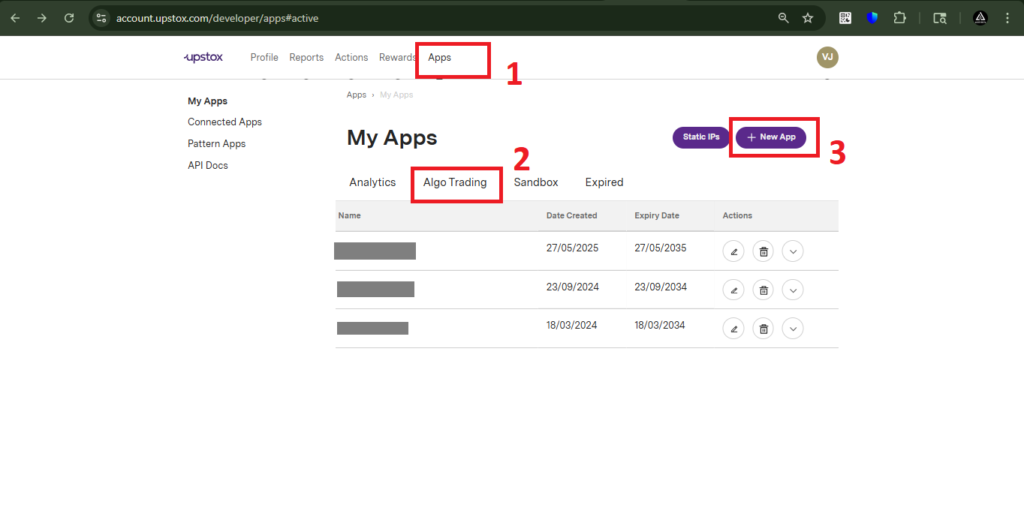Go to the Reports menu item
Screen dimensions: 1024x511
[x=306, y=58]
